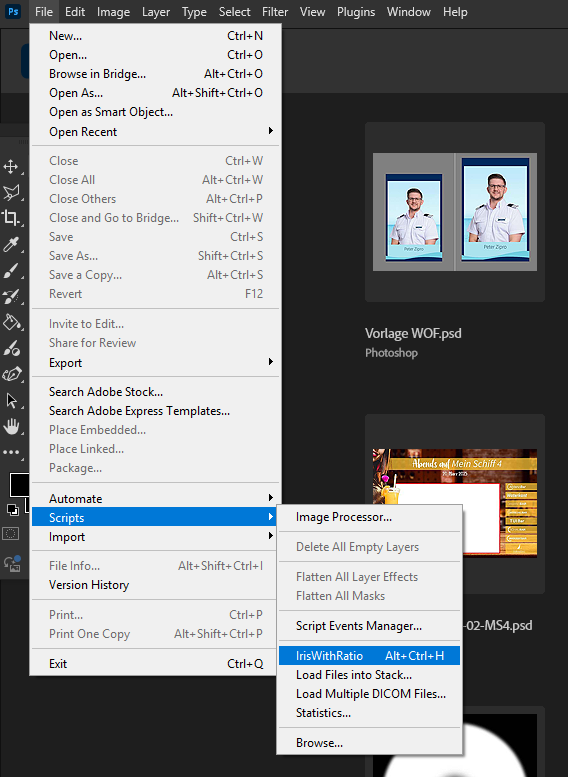Expand the Automate submenu
Screen dimensions: 568x777
(x=156, y=499)
